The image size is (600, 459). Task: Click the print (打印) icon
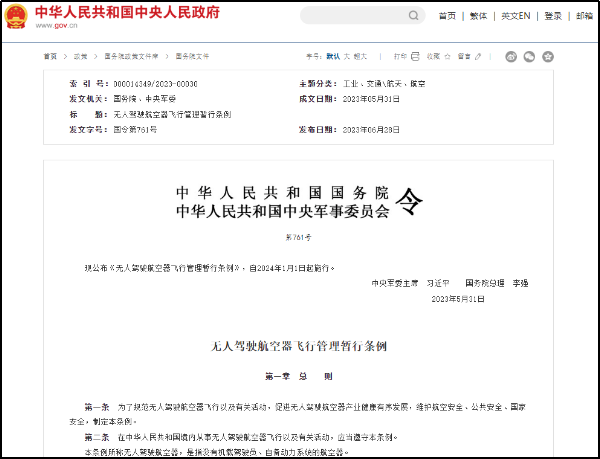(414, 57)
